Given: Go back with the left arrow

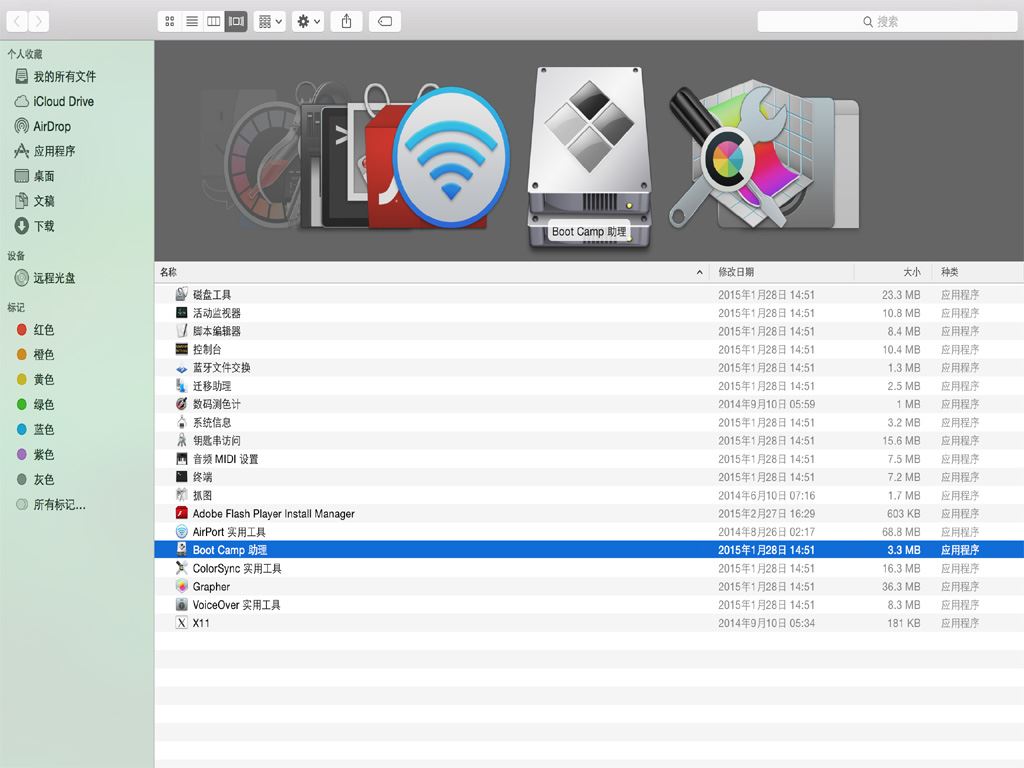Looking at the screenshot, I should pyautogui.click(x=17, y=22).
